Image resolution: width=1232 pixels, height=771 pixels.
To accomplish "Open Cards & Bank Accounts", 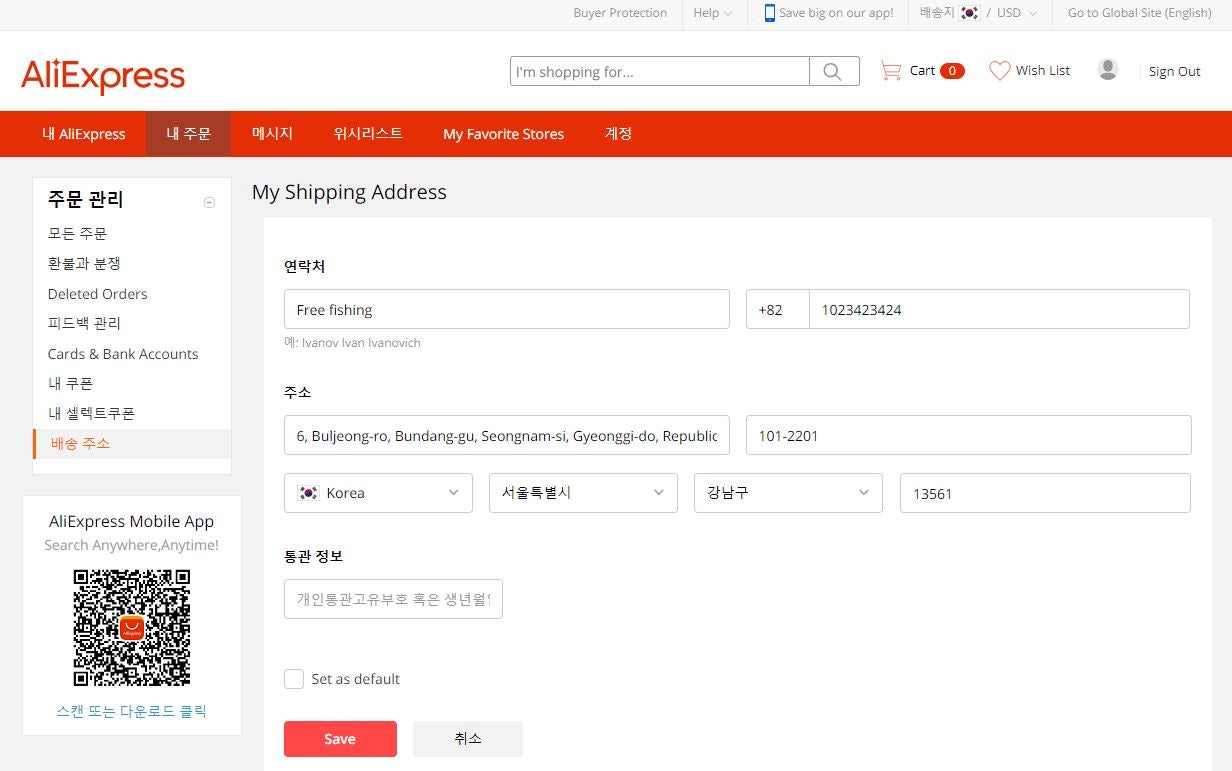I will point(123,354).
